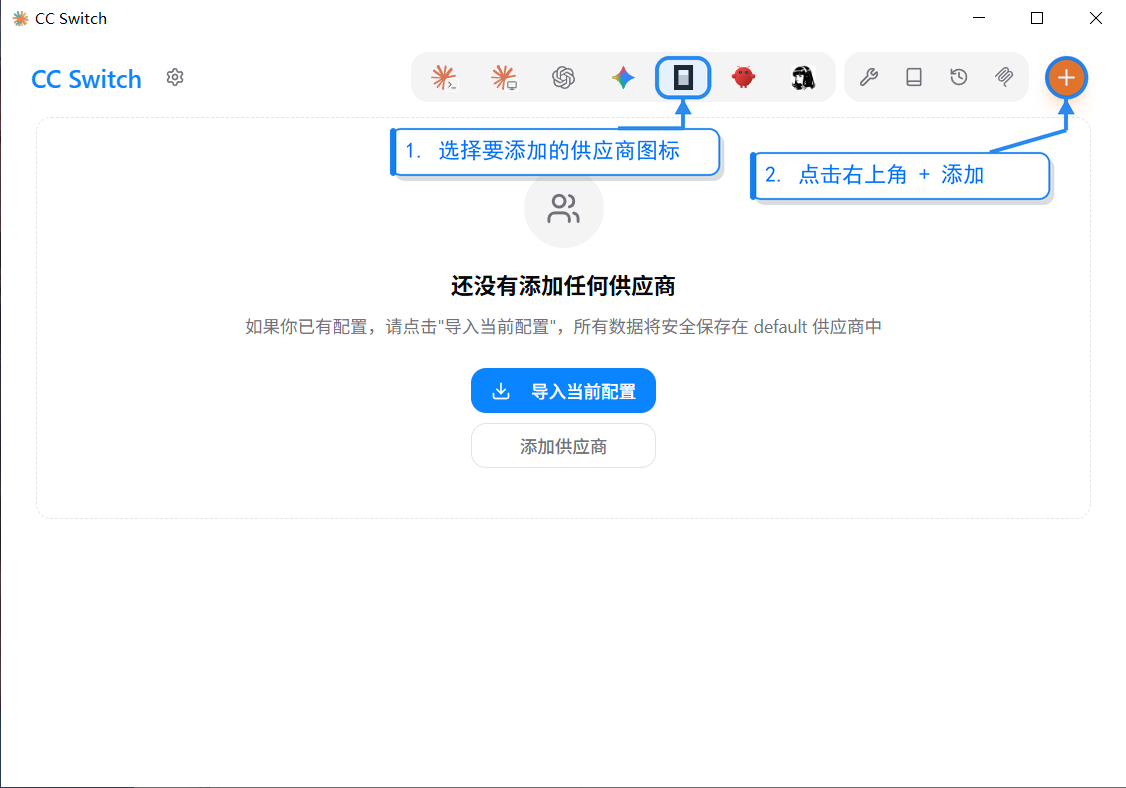The height and width of the screenshot is (788, 1126).
Task: Open settings via the gear icon
Action: [175, 77]
